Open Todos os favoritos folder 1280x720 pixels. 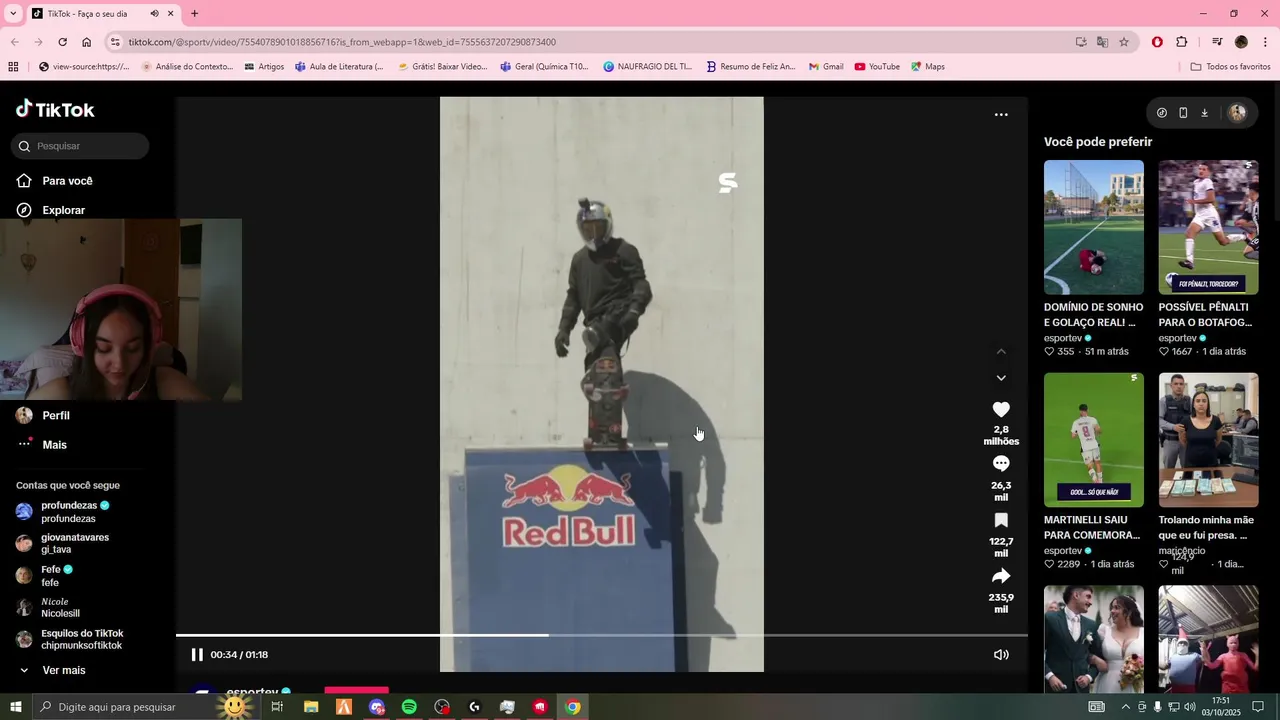click(1230, 67)
